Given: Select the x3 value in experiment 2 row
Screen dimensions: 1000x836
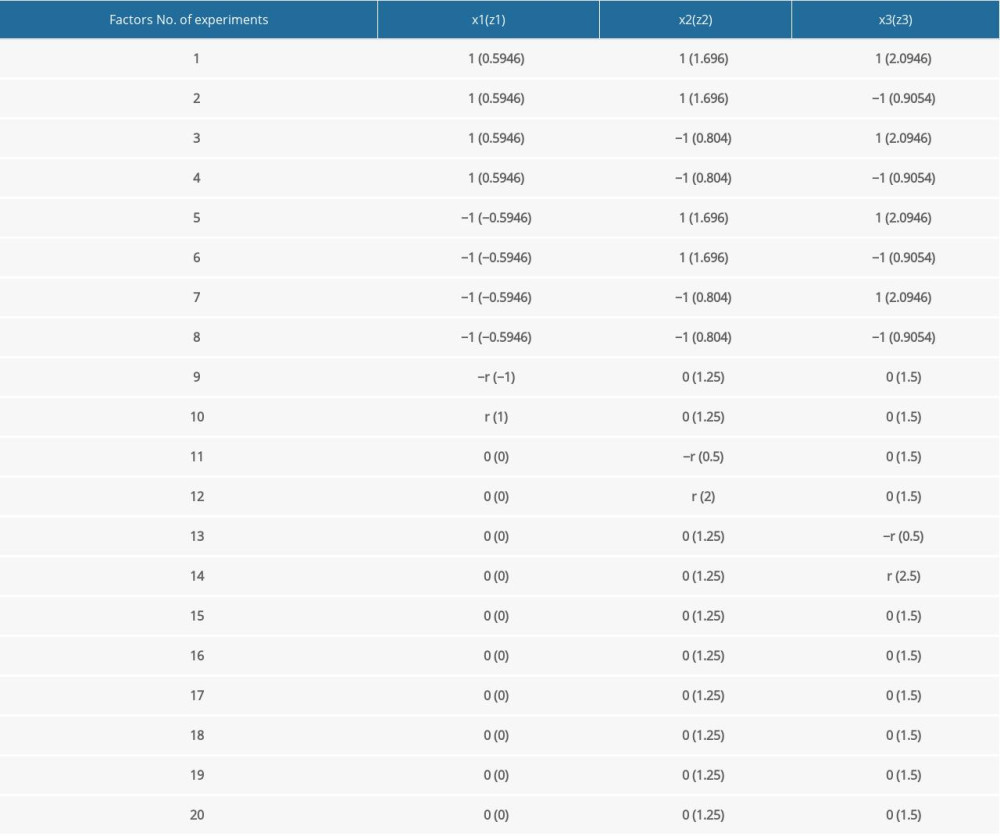Looking at the screenshot, I should pyautogui.click(x=903, y=98).
